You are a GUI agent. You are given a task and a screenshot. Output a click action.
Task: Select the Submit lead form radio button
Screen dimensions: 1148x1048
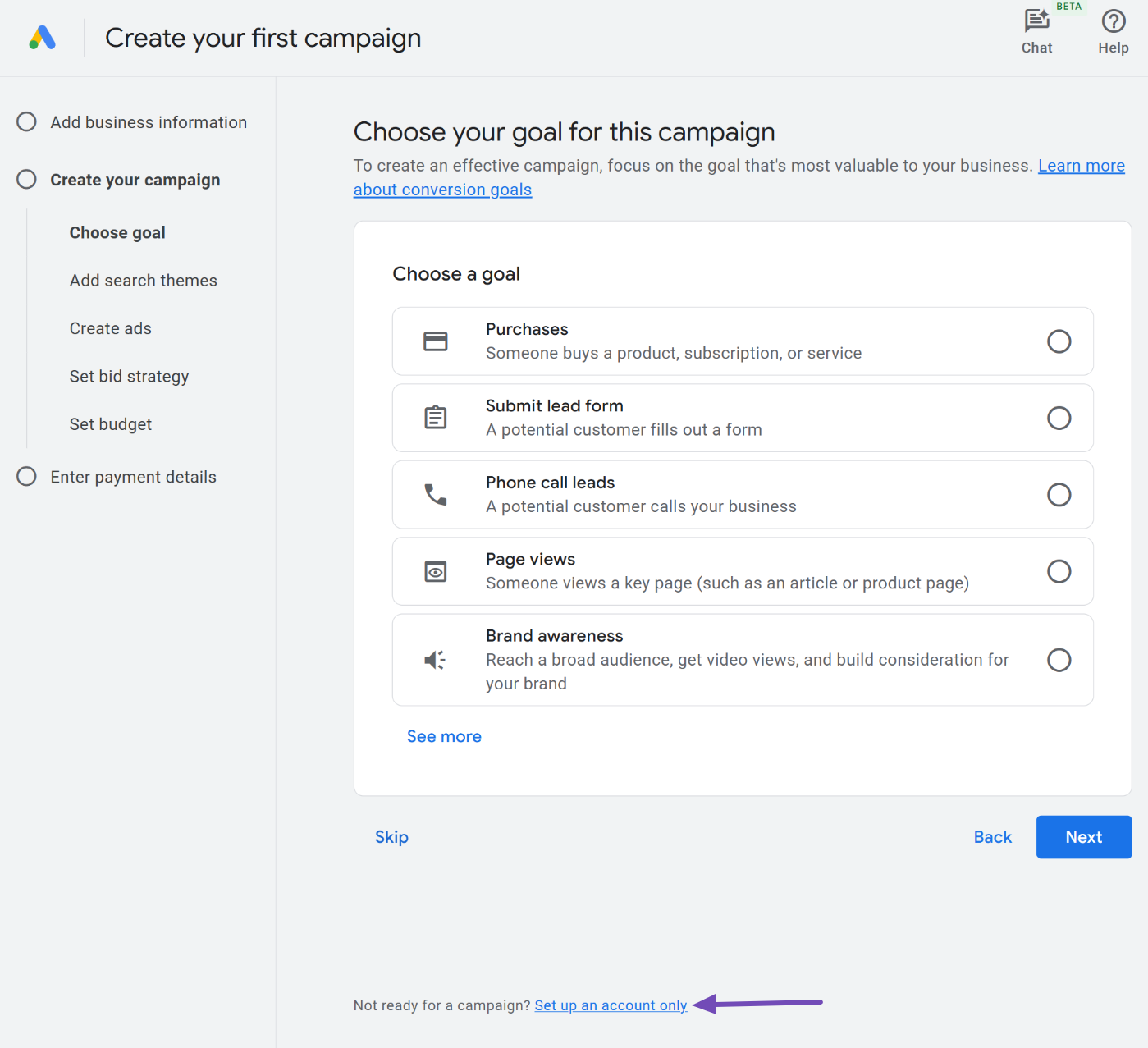coord(1059,418)
